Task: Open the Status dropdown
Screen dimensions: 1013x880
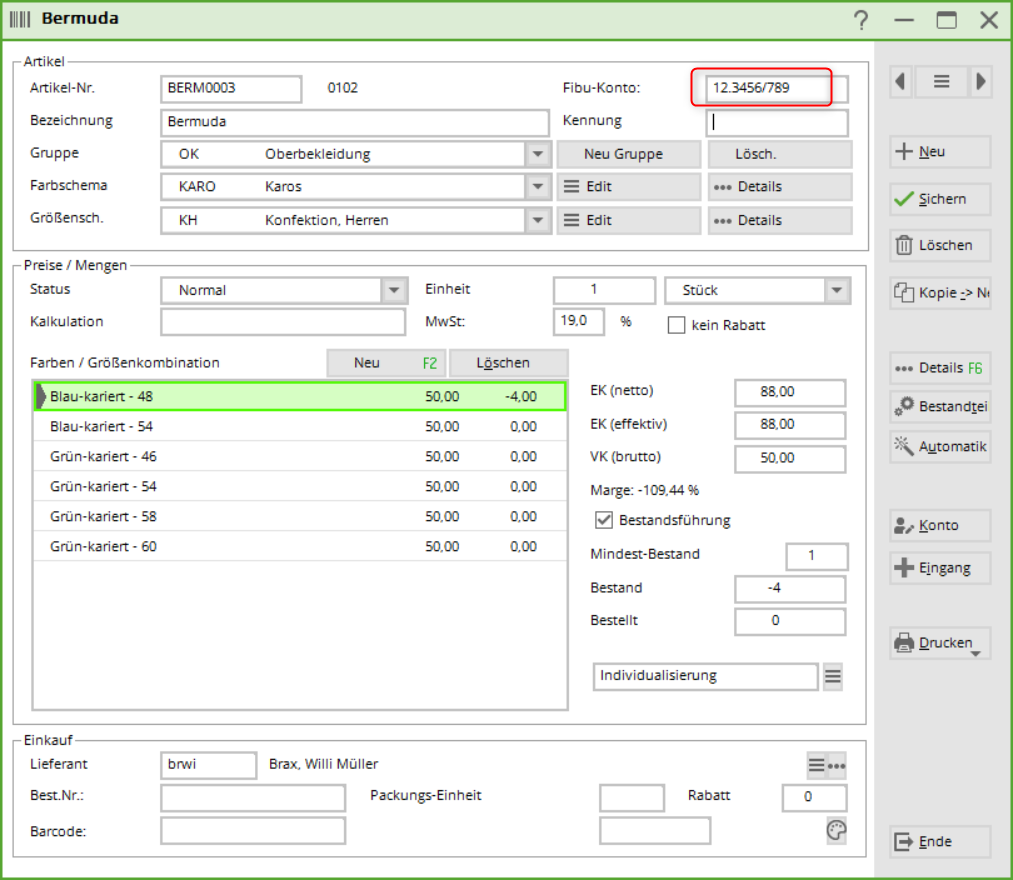Action: coord(394,291)
